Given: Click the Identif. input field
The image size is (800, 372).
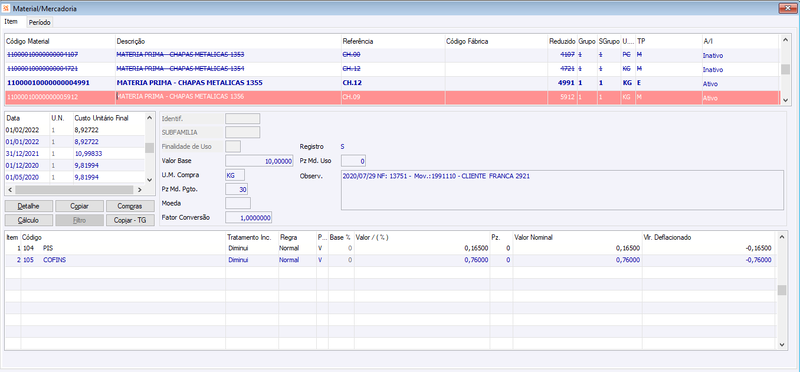Looking at the screenshot, I should (x=242, y=119).
